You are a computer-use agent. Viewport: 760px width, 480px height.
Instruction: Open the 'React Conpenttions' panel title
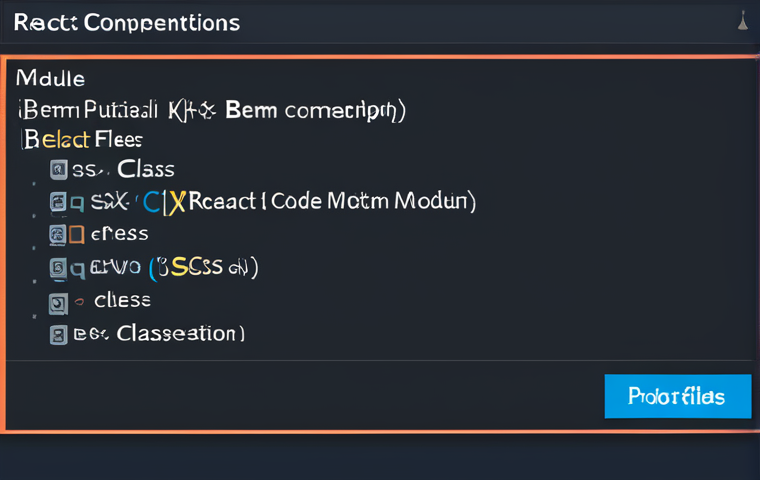[127, 23]
